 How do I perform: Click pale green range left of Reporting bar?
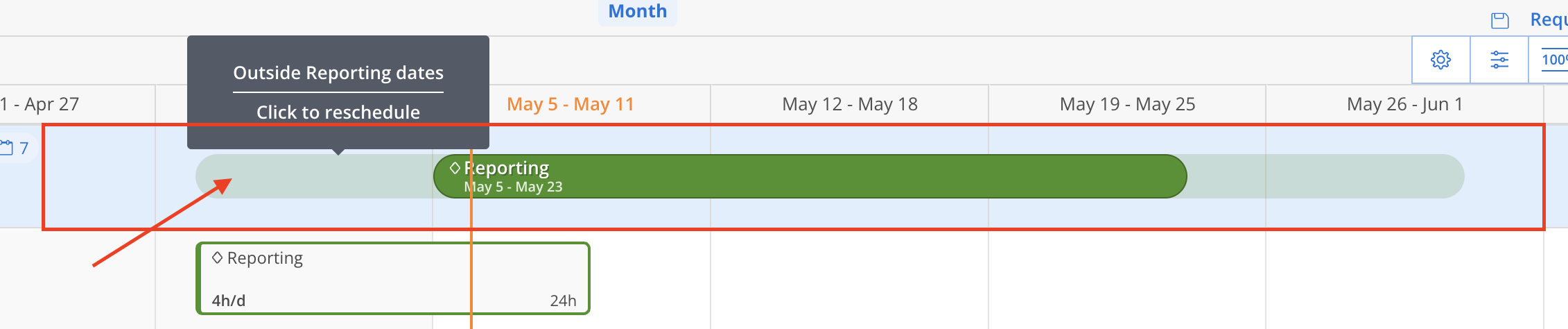coord(315,176)
